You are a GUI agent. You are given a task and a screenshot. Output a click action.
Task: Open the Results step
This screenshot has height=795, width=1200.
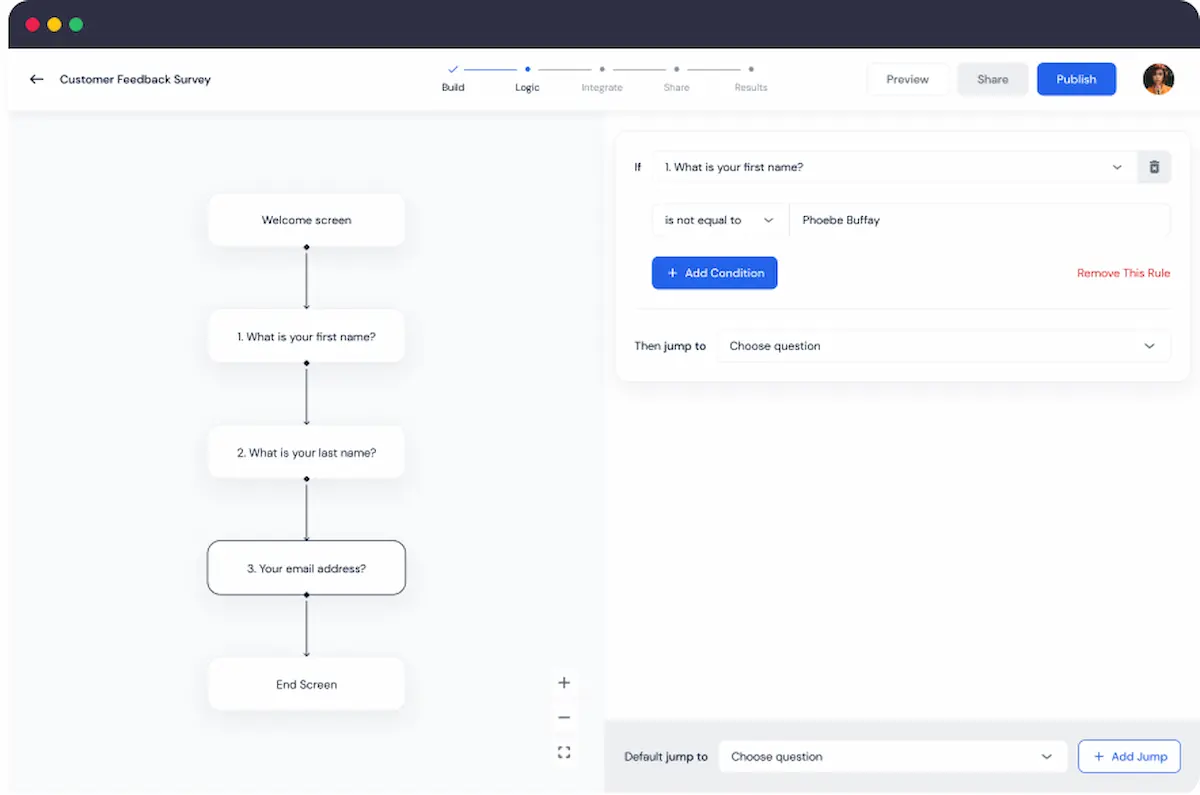[x=751, y=78]
